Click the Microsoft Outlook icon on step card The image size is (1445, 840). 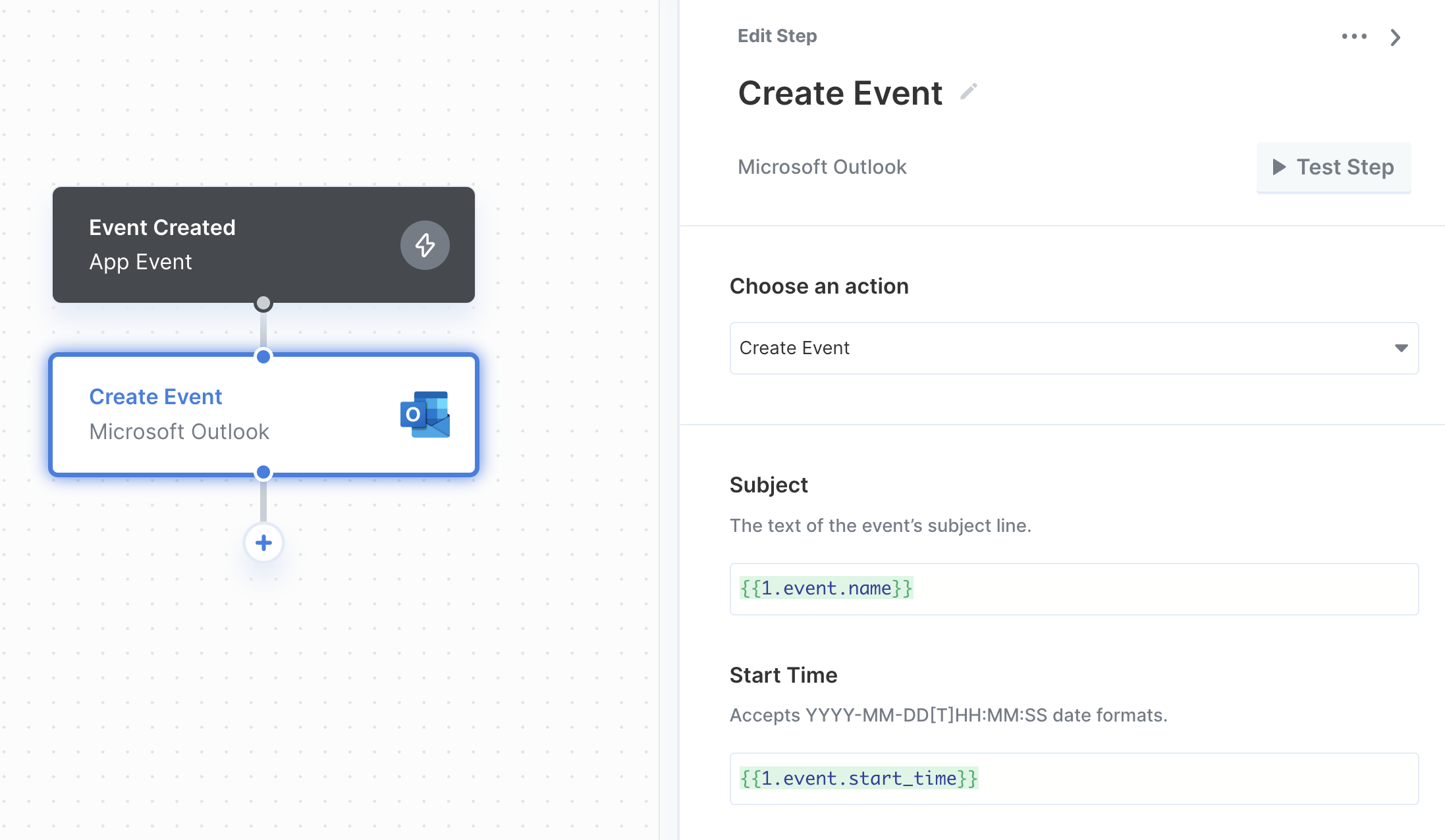point(425,414)
